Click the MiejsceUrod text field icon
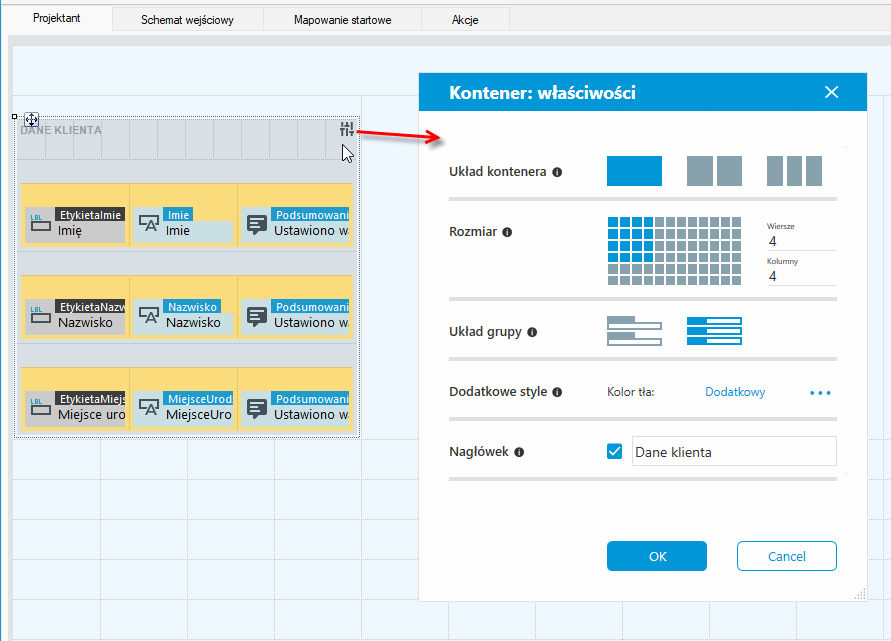Screen dimensions: 891x641 click(149, 407)
